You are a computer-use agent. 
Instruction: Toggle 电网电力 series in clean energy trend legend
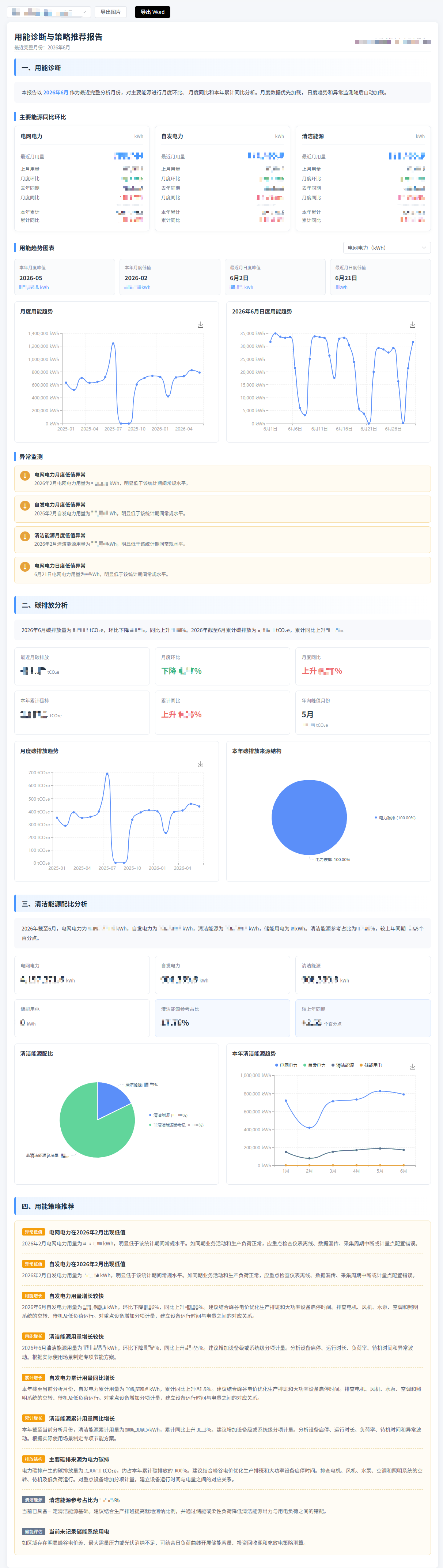click(287, 1065)
